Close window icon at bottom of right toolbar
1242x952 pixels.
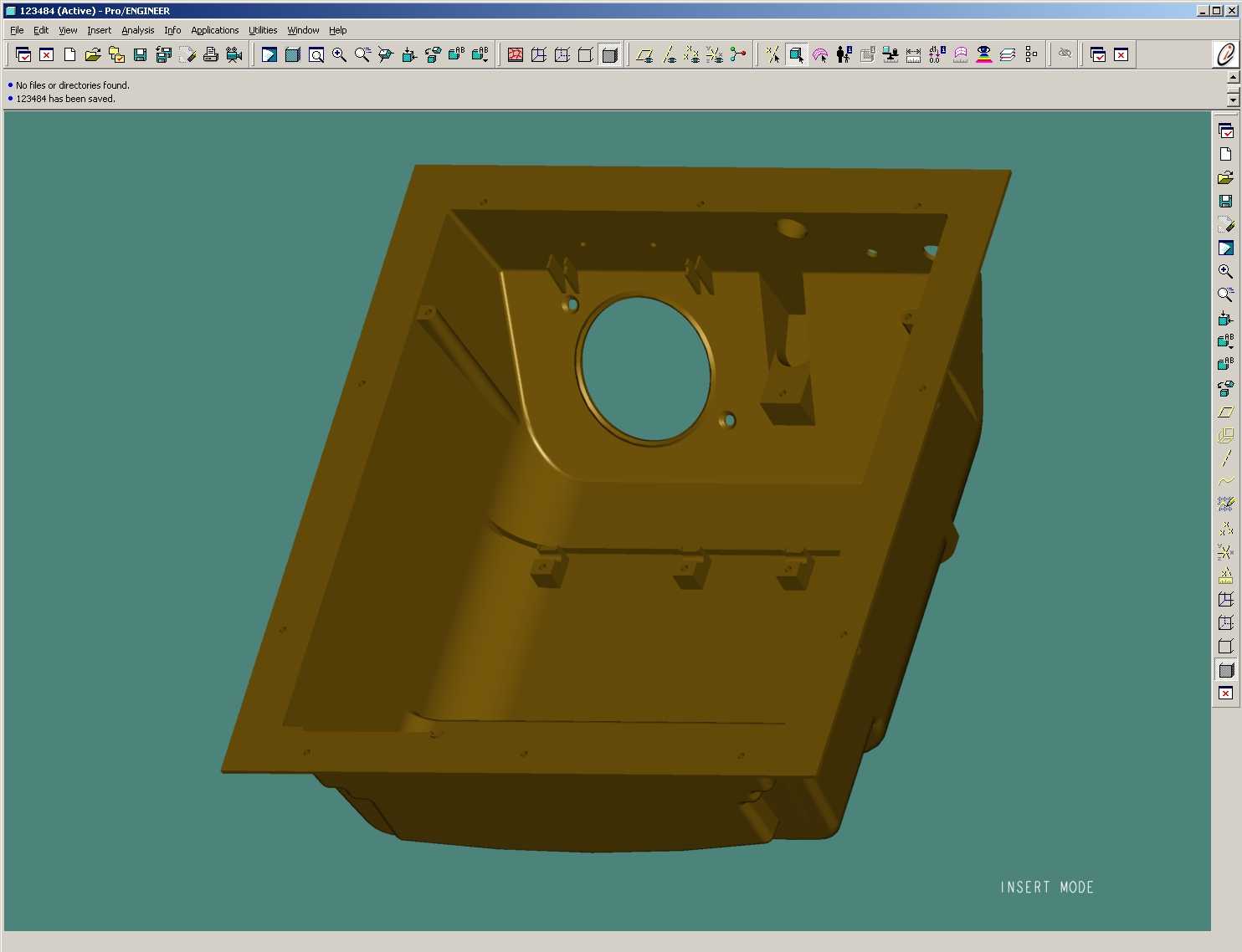click(1225, 694)
